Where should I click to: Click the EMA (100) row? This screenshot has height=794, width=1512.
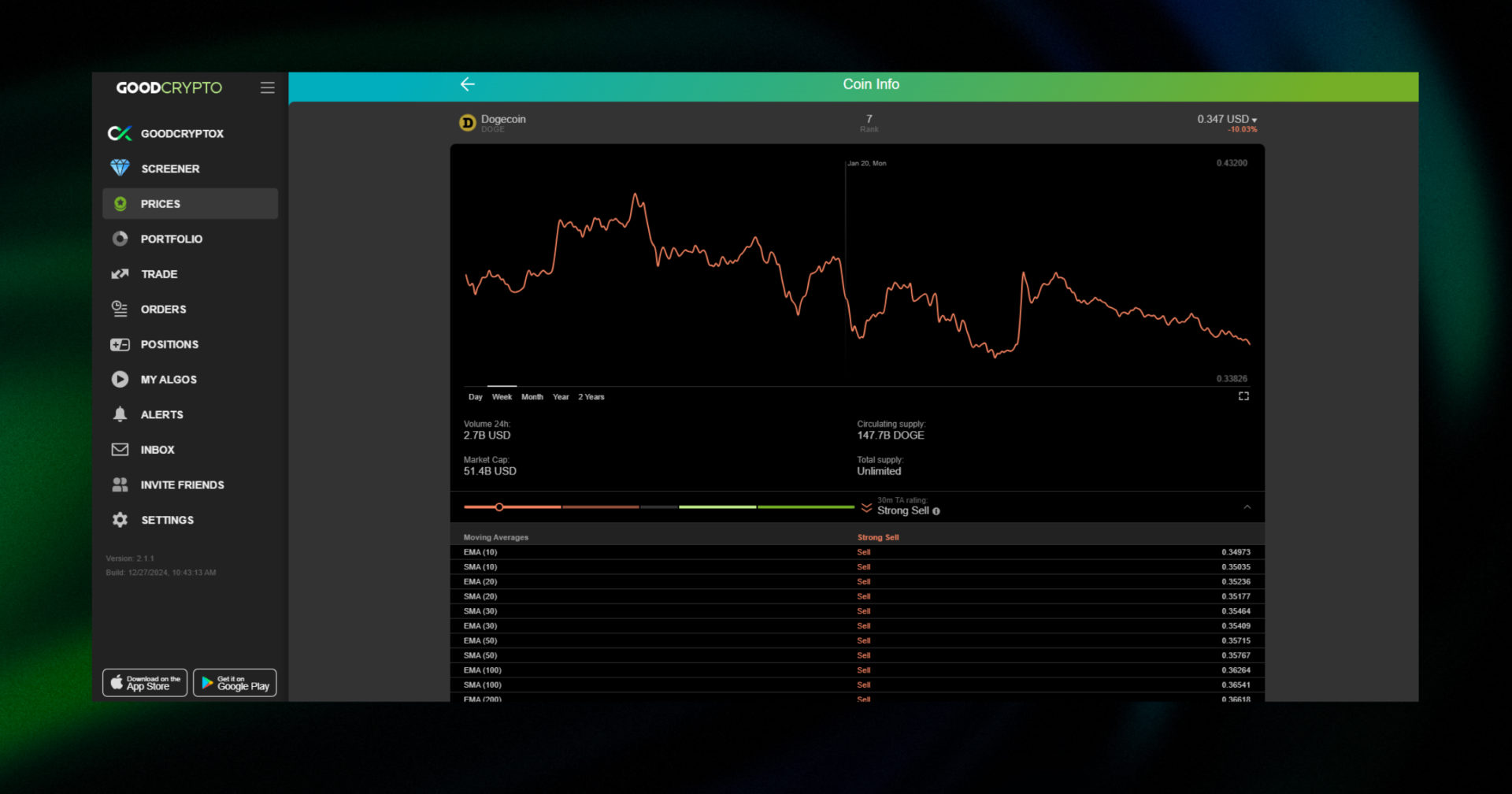(x=857, y=670)
